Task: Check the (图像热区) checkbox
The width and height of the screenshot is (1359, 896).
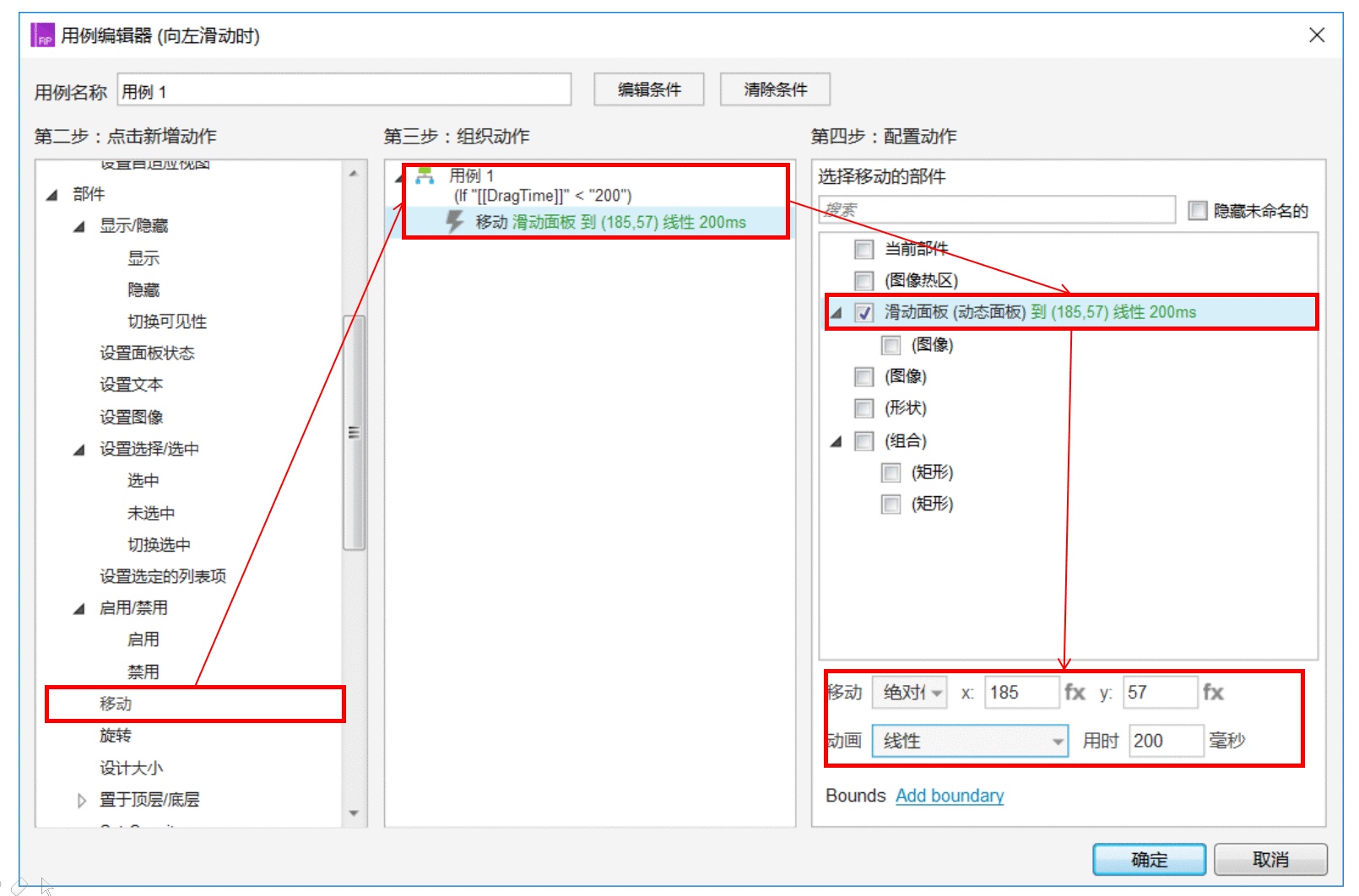Action: (864, 280)
